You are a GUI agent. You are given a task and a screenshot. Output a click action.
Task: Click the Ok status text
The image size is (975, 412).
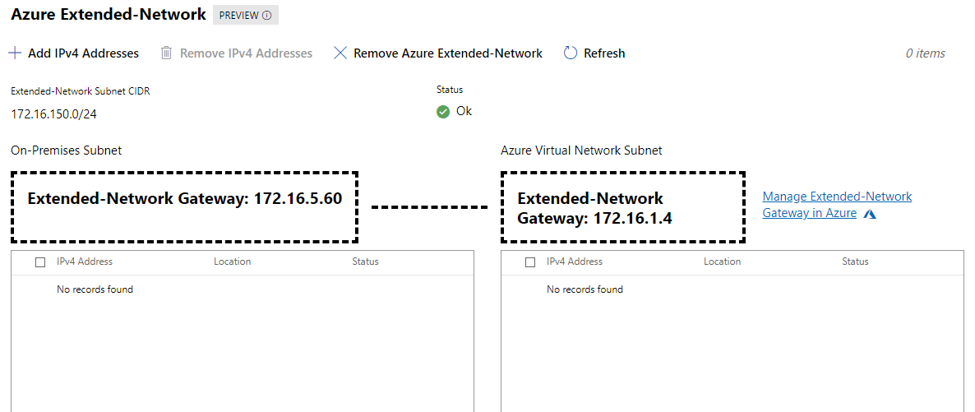[464, 111]
